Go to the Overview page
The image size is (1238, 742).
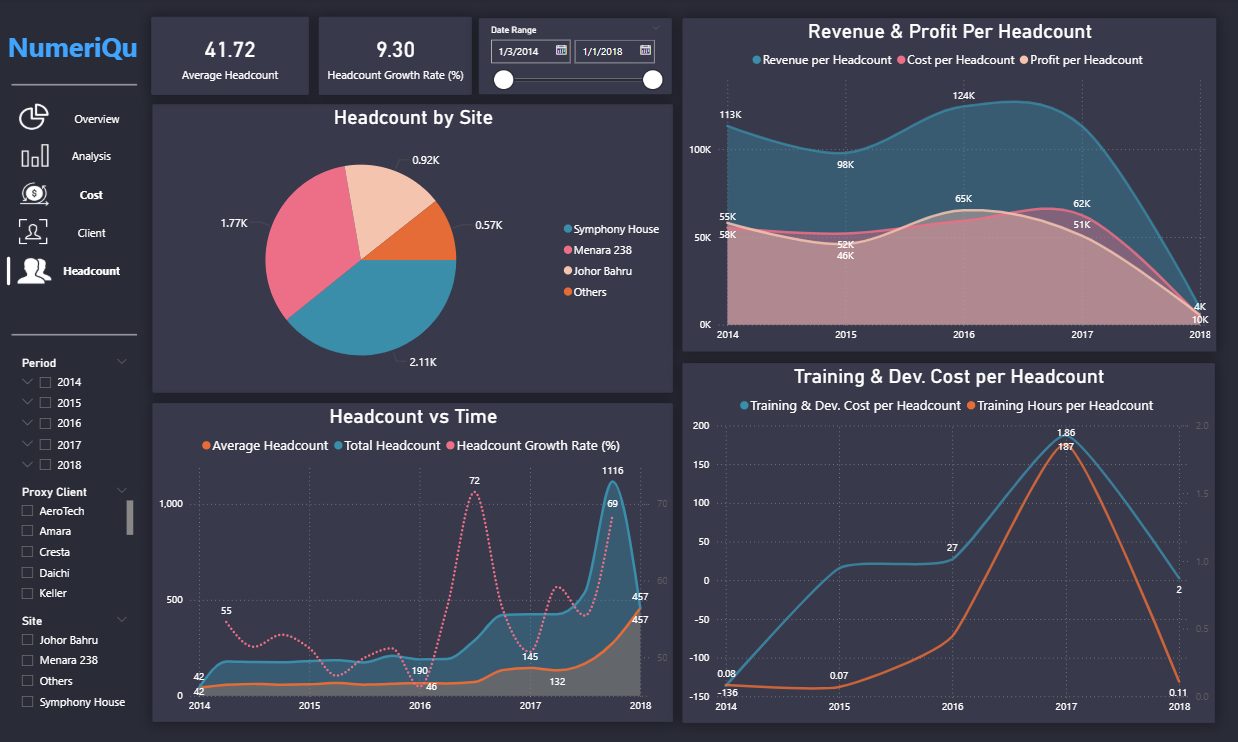[96, 119]
